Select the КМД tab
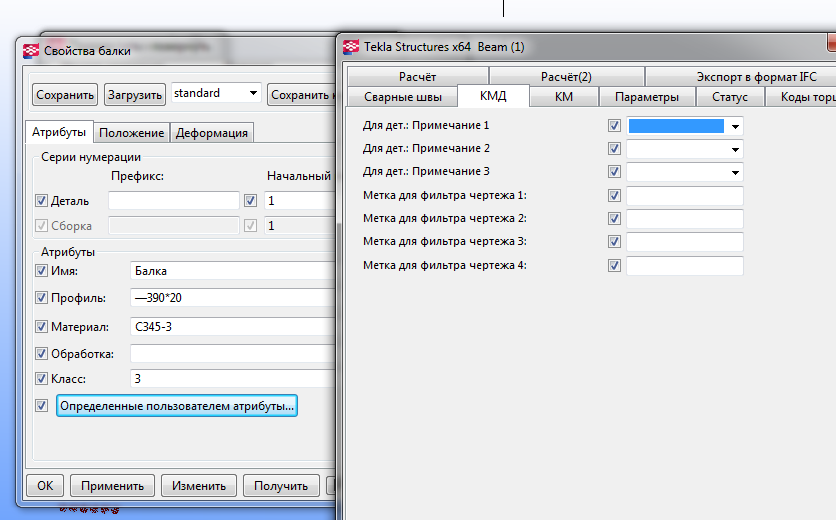Image resolution: width=837 pixels, height=522 pixels. [493, 96]
